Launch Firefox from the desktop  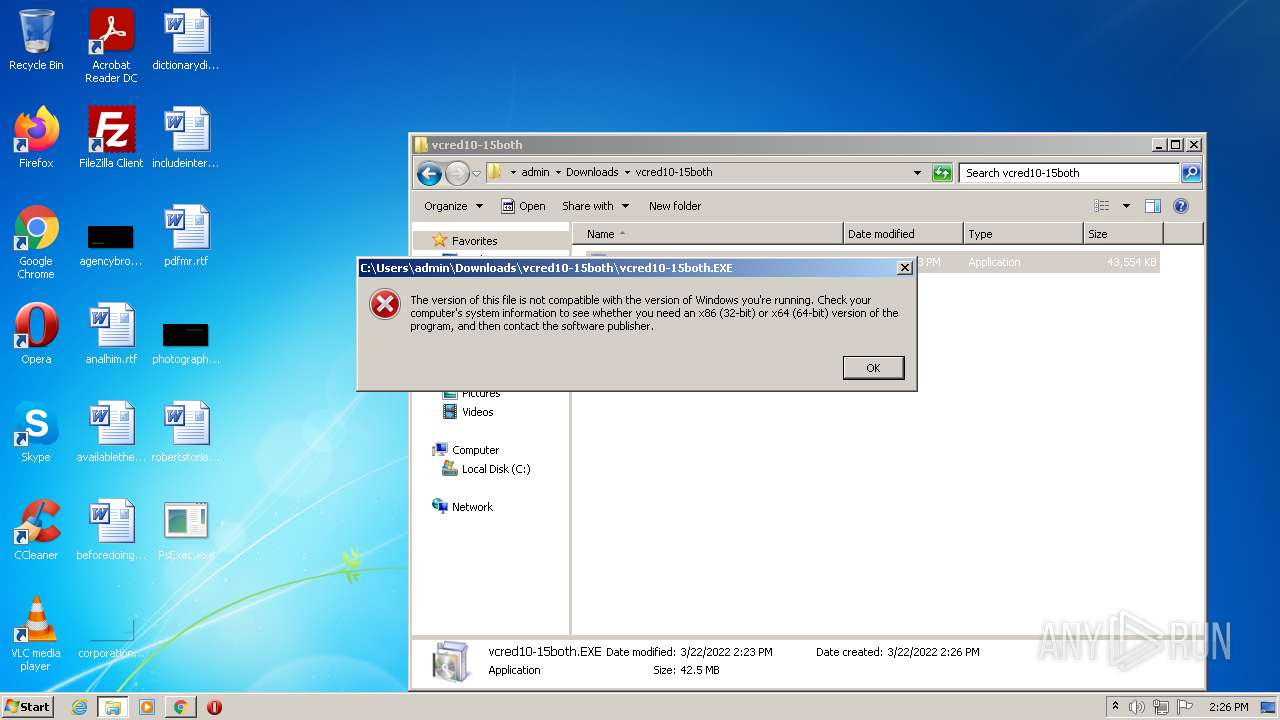(36, 138)
